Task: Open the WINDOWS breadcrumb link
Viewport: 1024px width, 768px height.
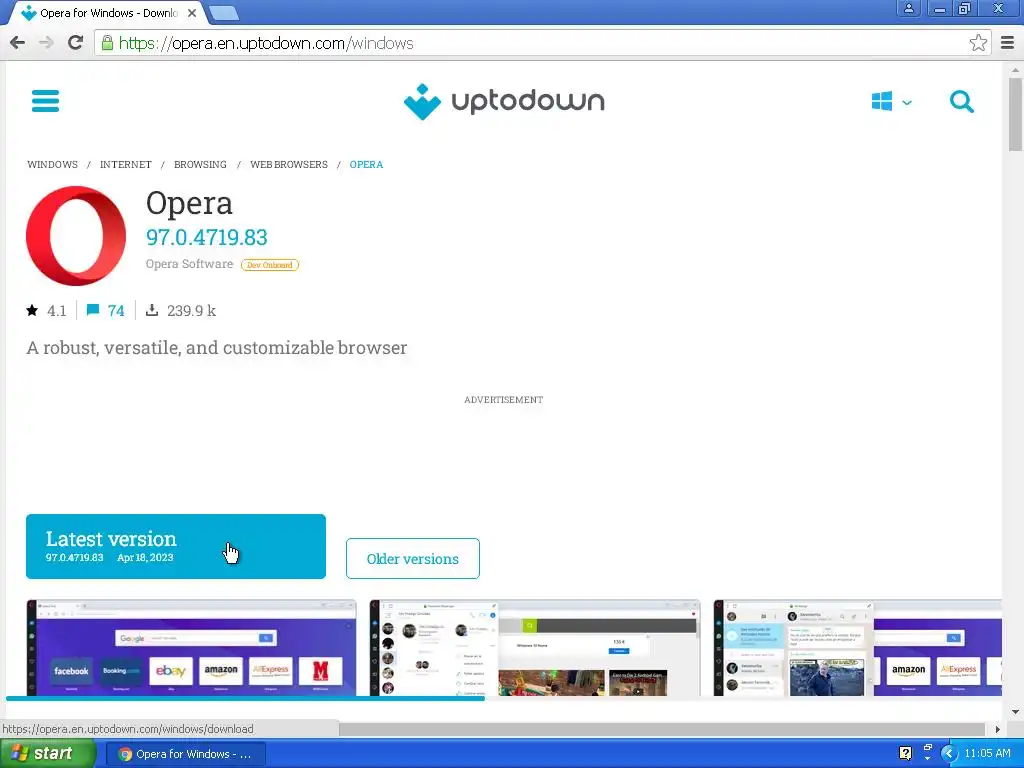Action: (52, 165)
